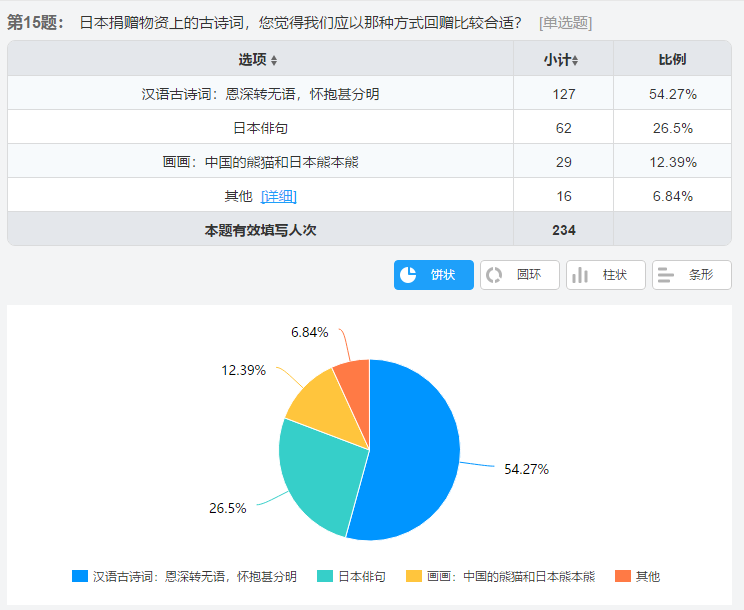Click the column icon in 柱状 button
Screen dimensions: 744x610
pos(580,275)
